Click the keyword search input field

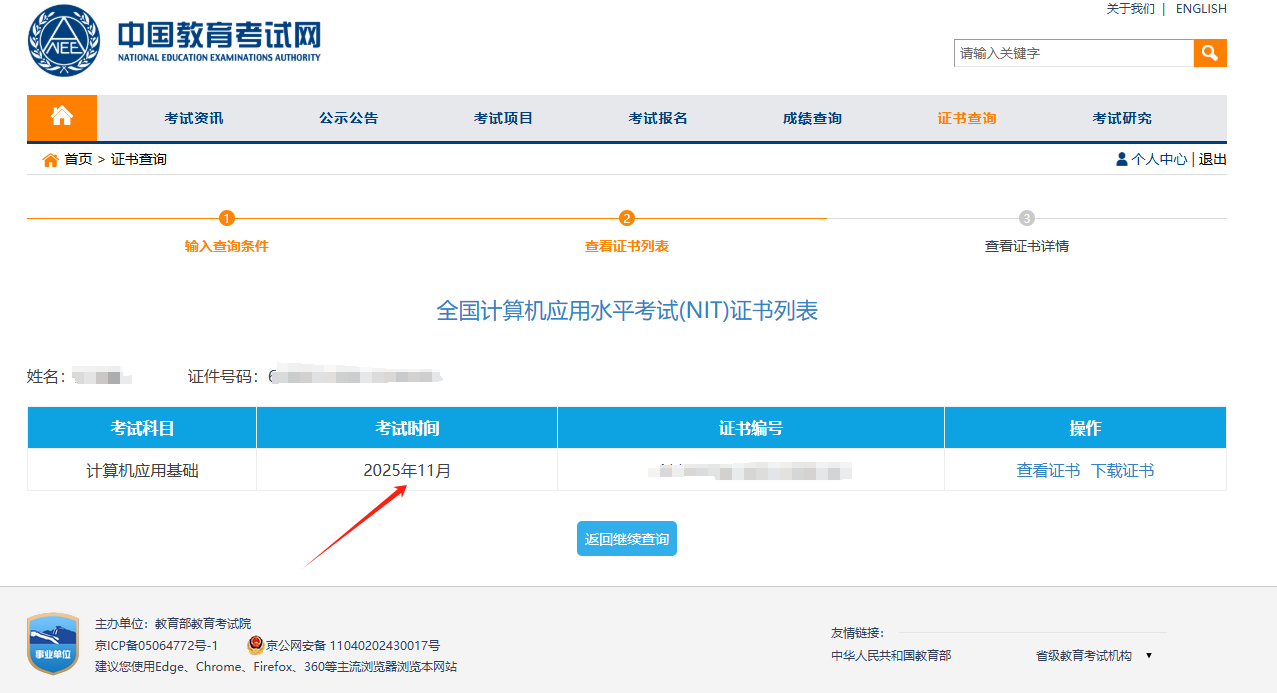pos(1073,53)
